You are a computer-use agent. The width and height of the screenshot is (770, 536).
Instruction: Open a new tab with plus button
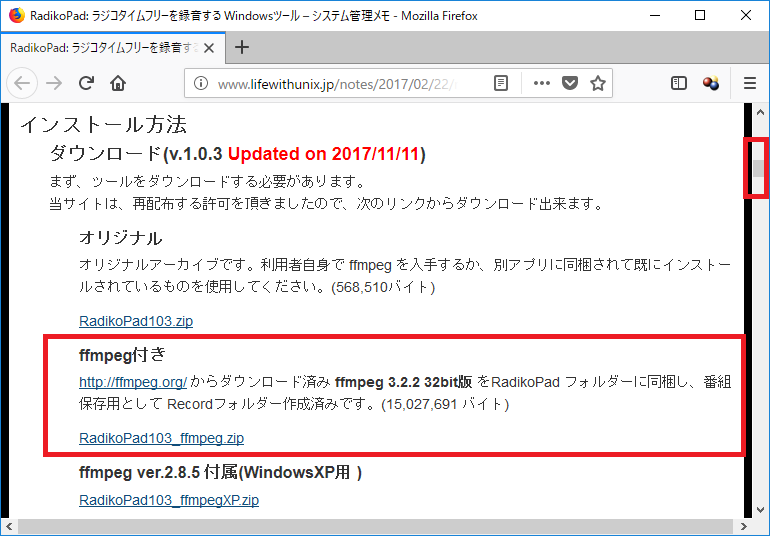(x=242, y=47)
